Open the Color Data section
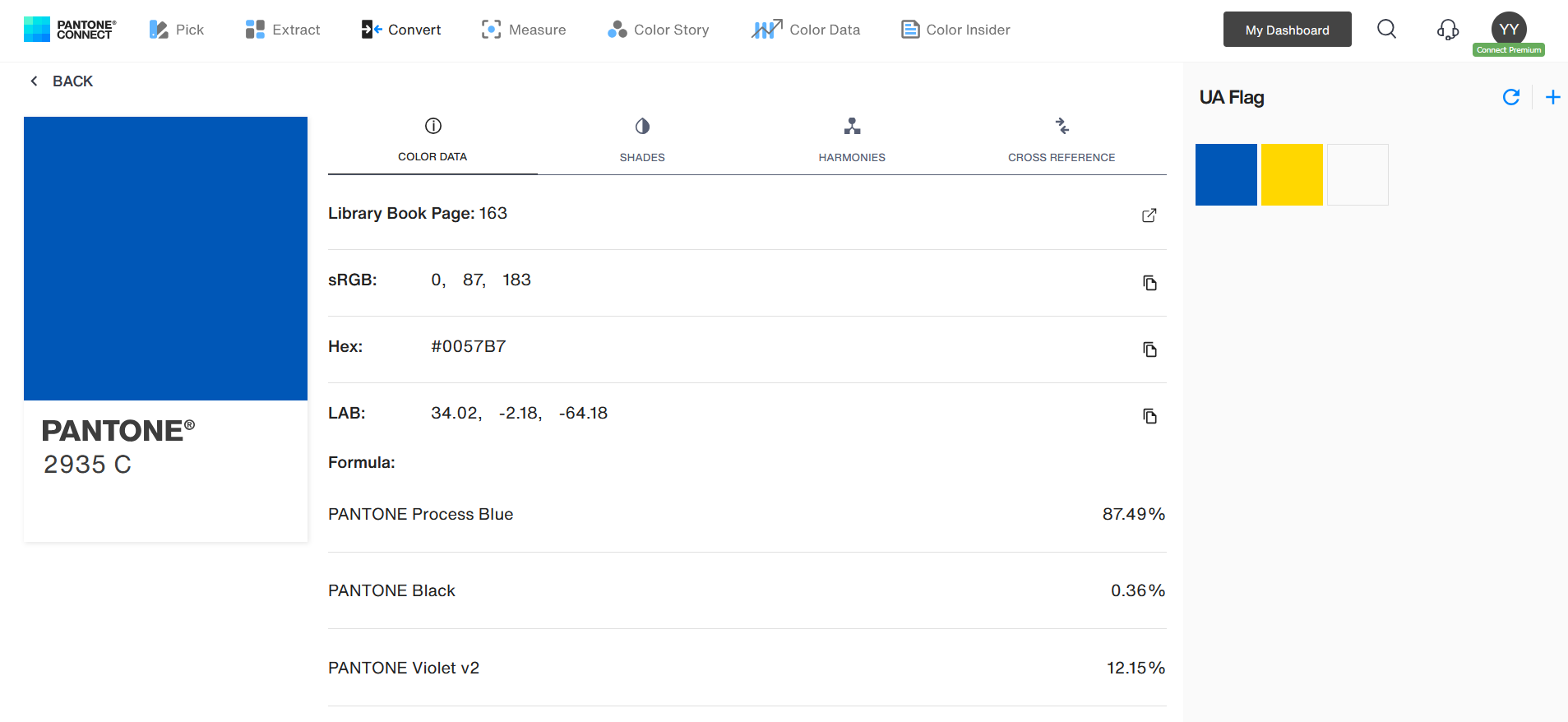Image resolution: width=1568 pixels, height=722 pixels. [806, 30]
